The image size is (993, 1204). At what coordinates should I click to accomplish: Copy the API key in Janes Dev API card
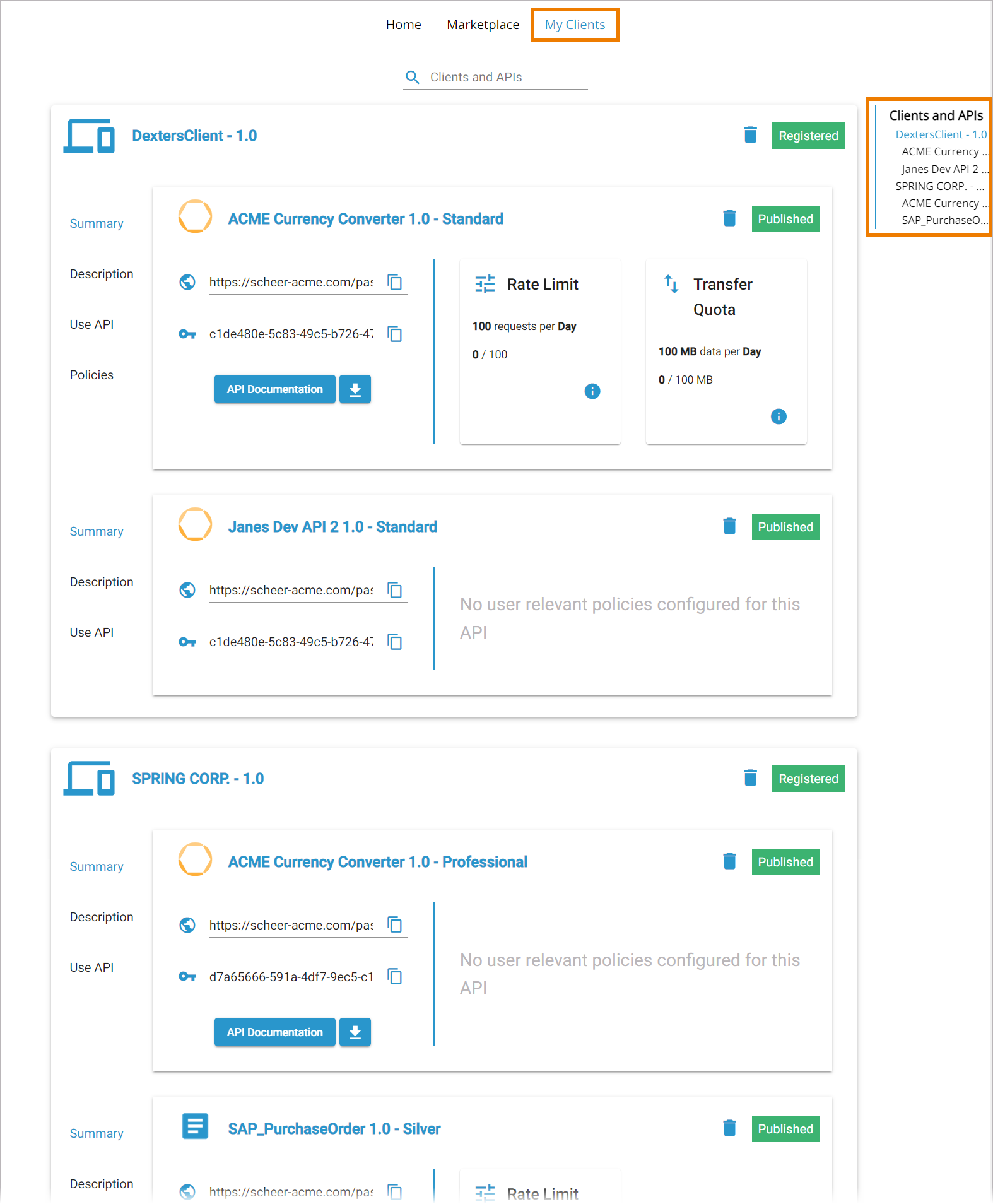point(395,642)
